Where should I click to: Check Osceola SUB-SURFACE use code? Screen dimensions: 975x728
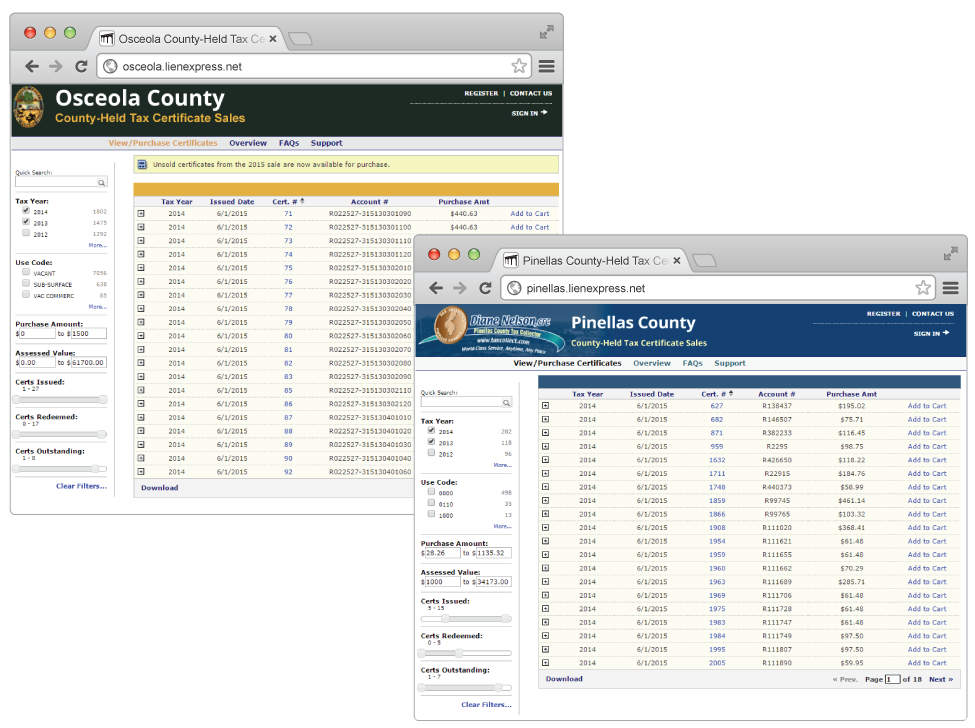point(26,283)
